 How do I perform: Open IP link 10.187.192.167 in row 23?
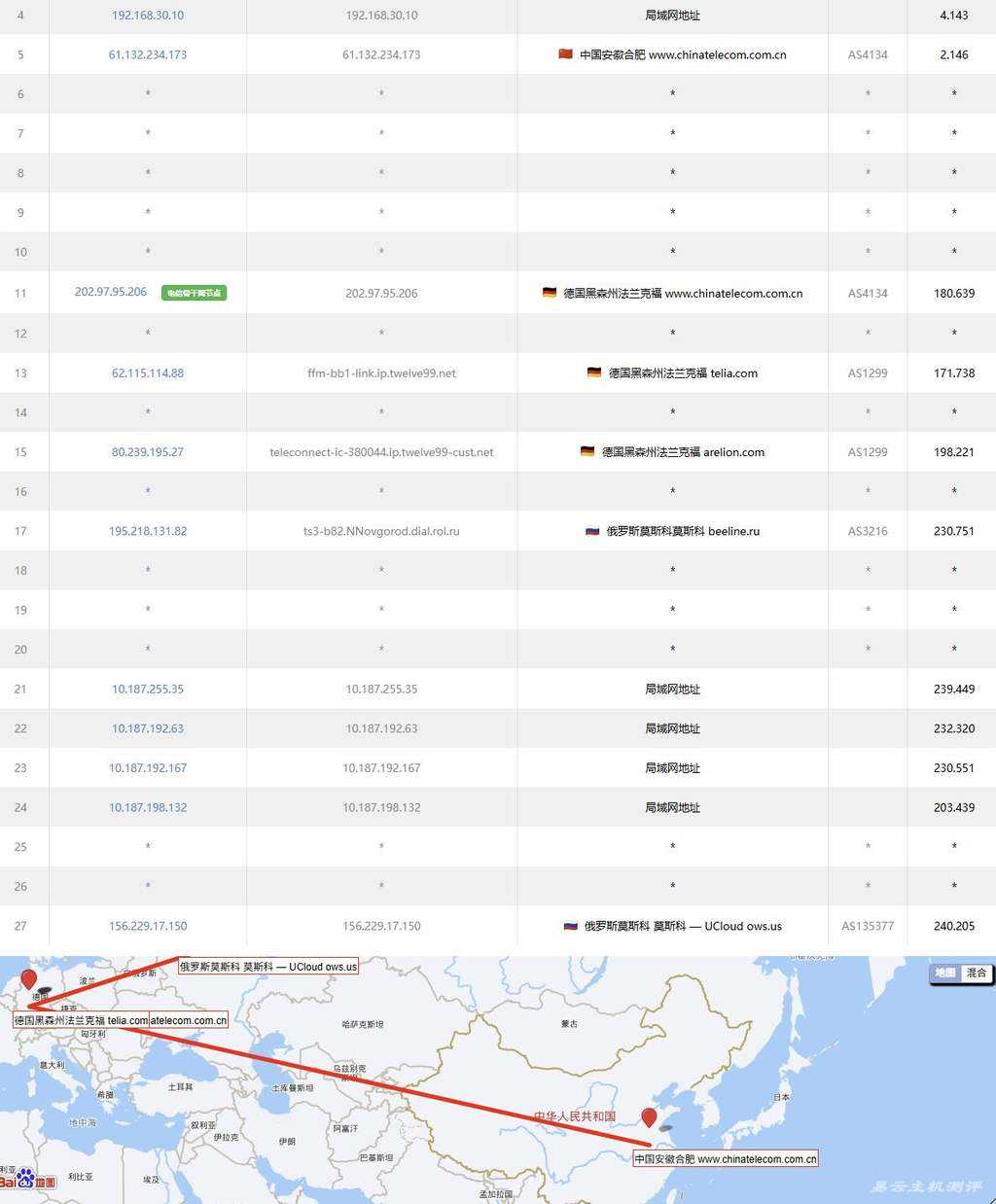(x=148, y=768)
